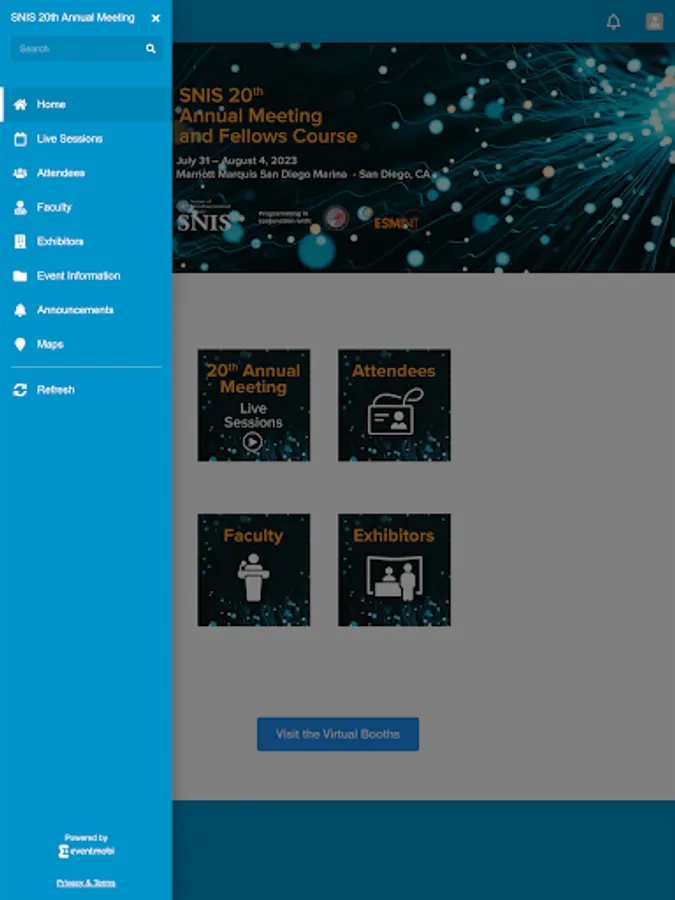Select Exhibitors in the sidebar menu
The image size is (675, 900).
click(x=86, y=242)
